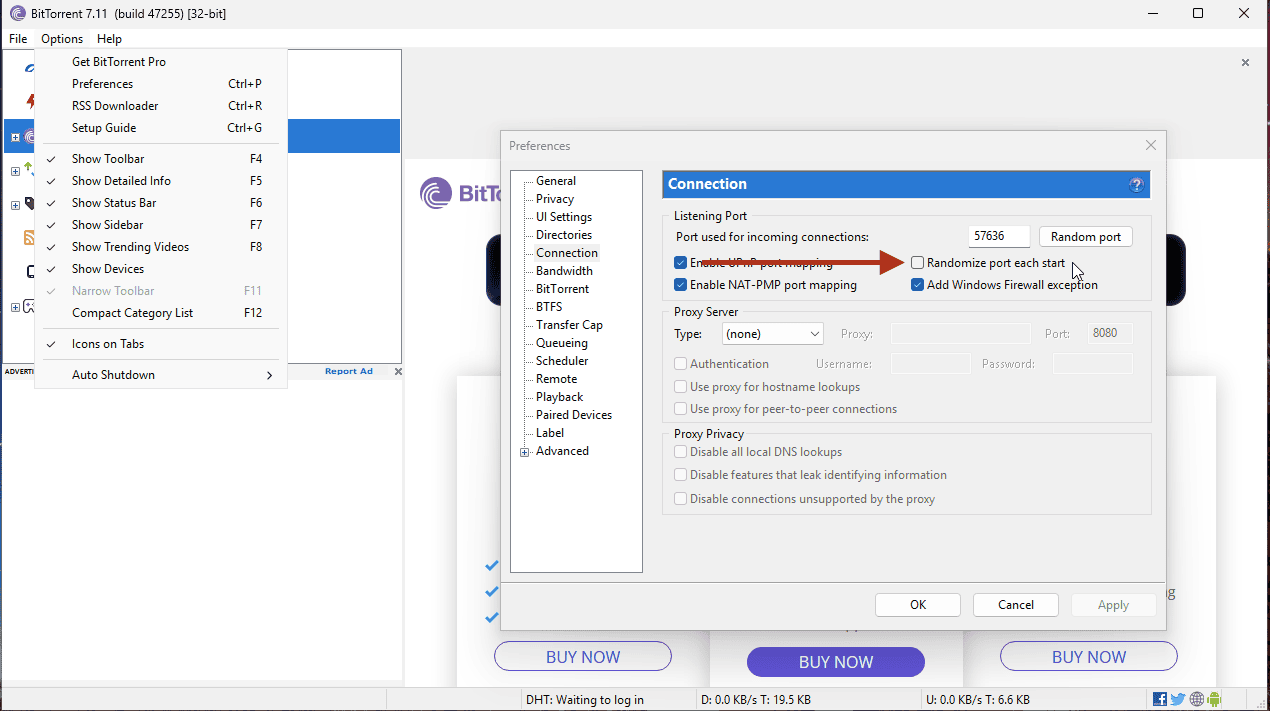Select UI Settings in Preferences tree

564,217
